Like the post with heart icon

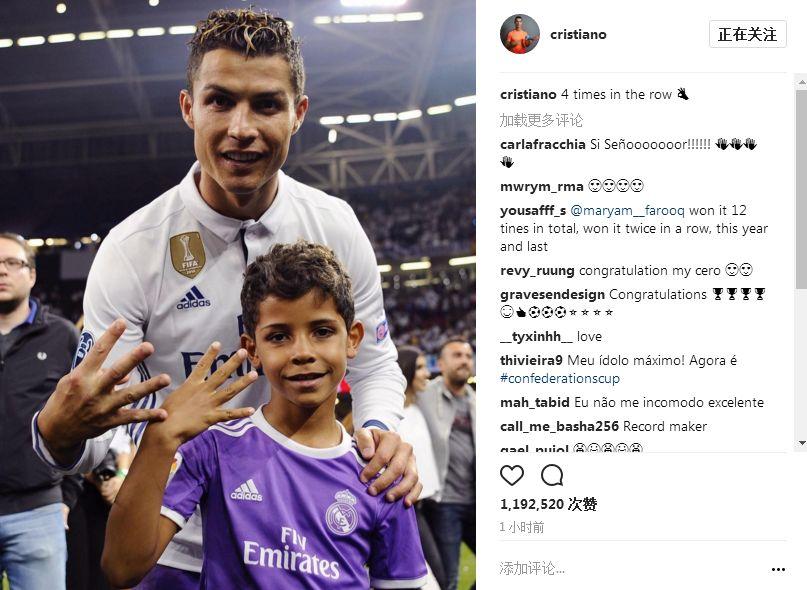[512, 475]
